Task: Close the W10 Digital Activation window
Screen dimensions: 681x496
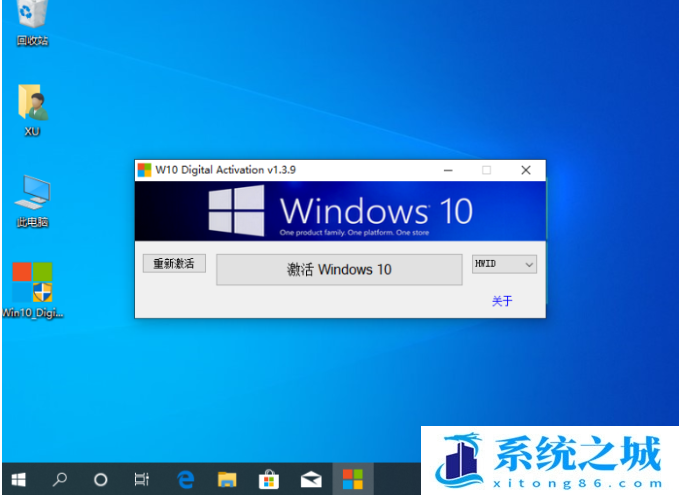Action: [526, 170]
